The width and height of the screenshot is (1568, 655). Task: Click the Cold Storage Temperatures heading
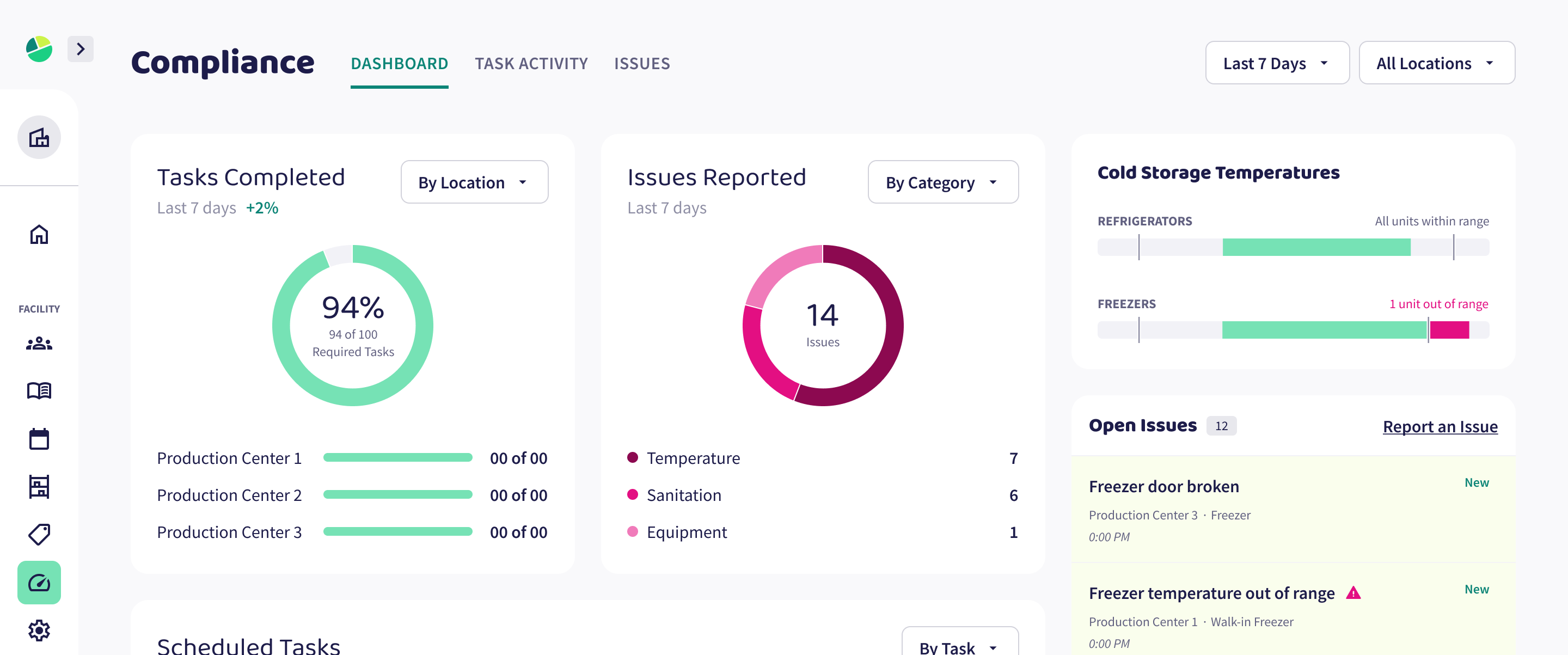1218,173
